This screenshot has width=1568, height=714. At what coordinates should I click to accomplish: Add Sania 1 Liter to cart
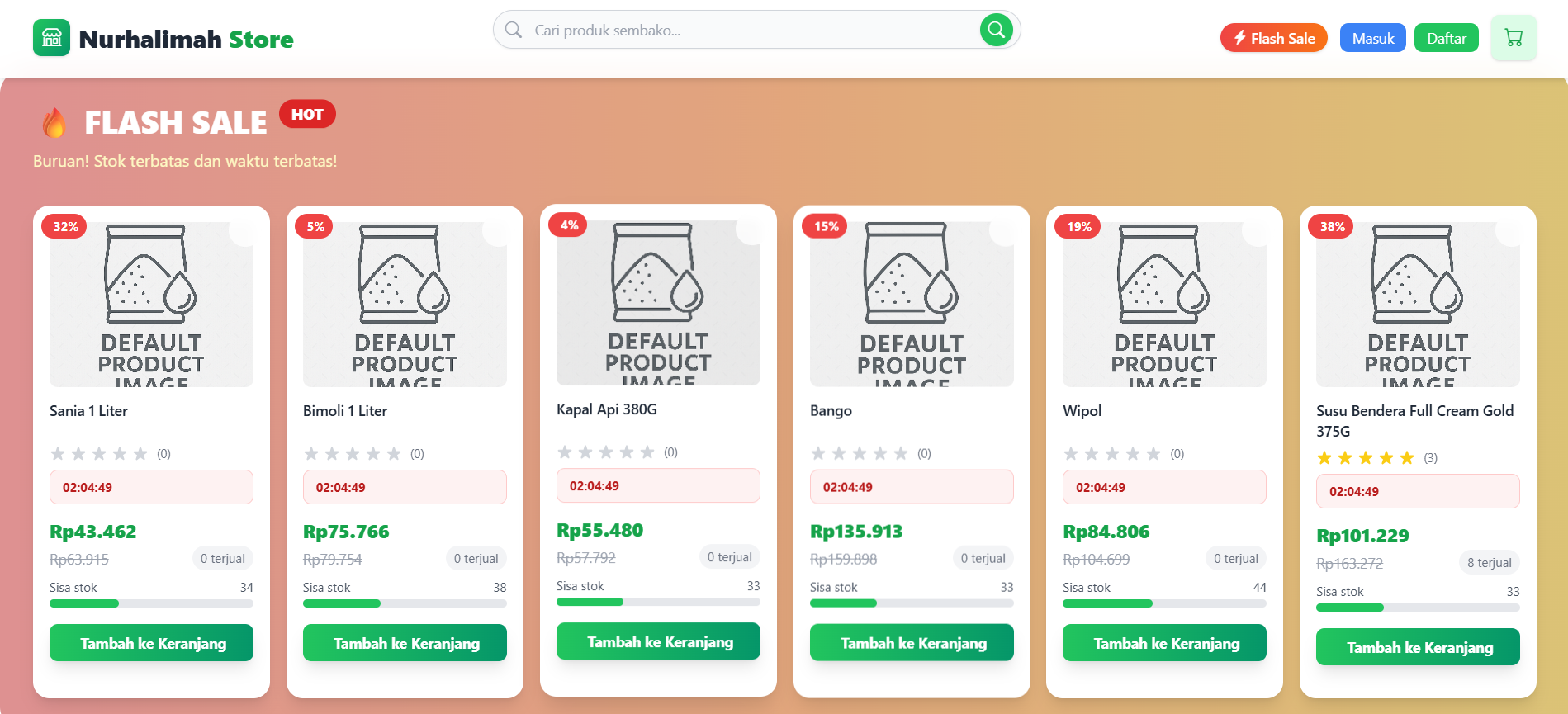pyautogui.click(x=152, y=643)
